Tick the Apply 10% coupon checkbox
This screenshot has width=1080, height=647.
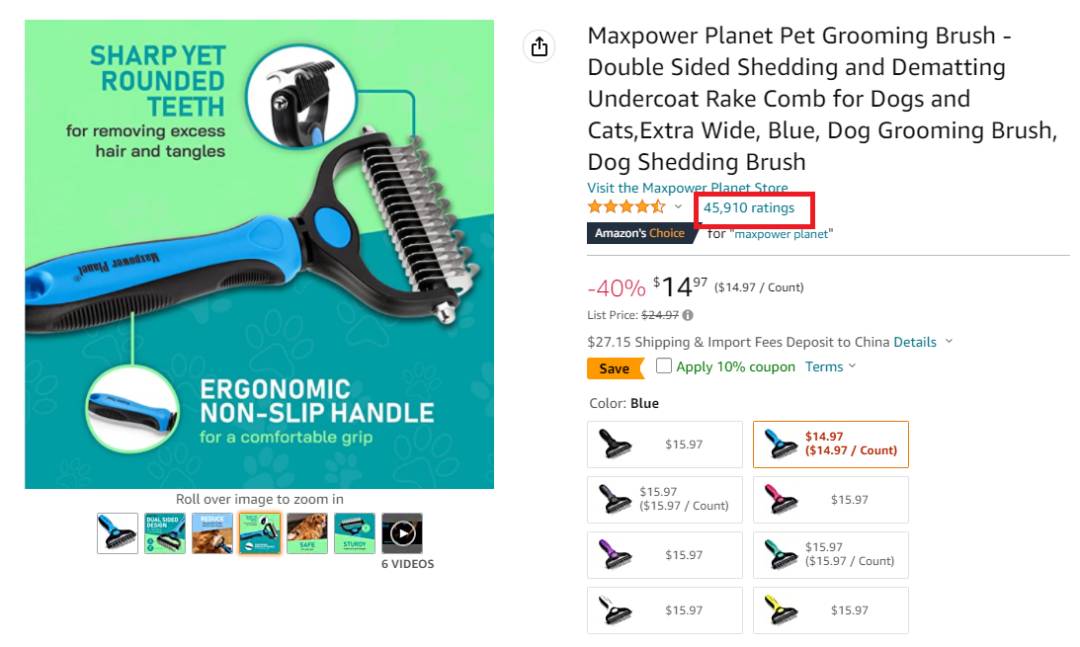click(663, 366)
